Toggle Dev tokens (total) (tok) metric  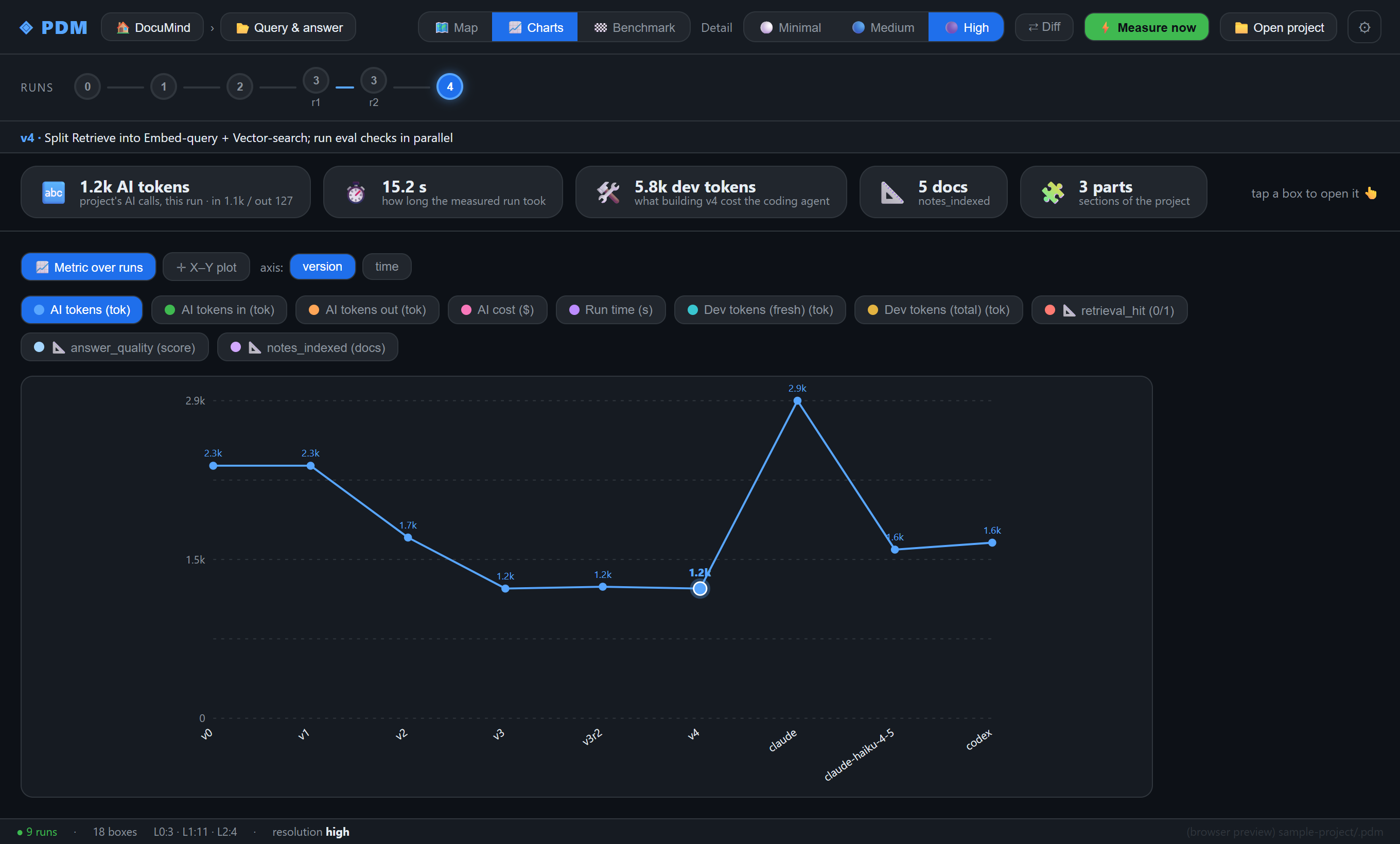click(x=938, y=310)
